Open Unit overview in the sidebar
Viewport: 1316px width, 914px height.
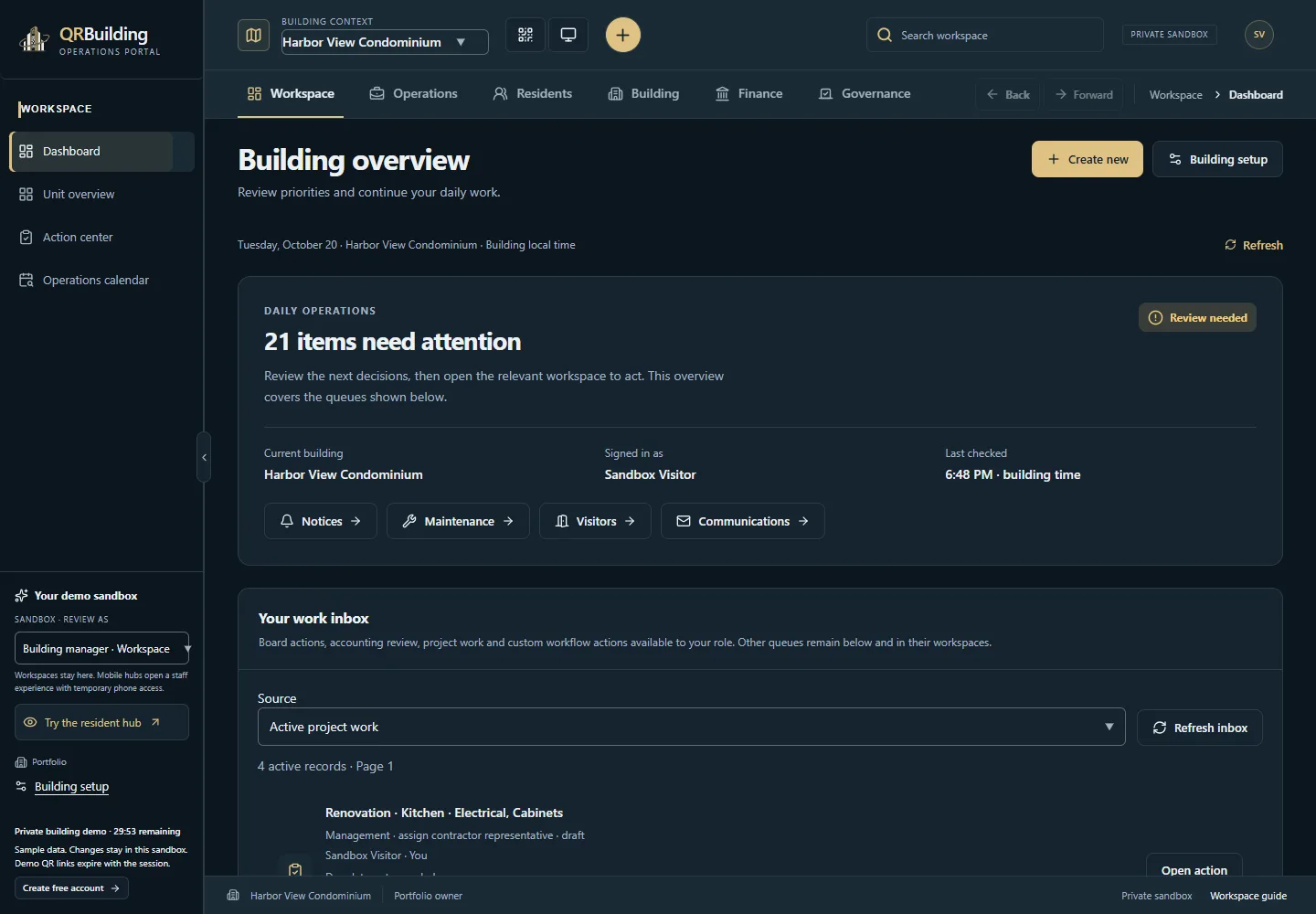(101, 194)
